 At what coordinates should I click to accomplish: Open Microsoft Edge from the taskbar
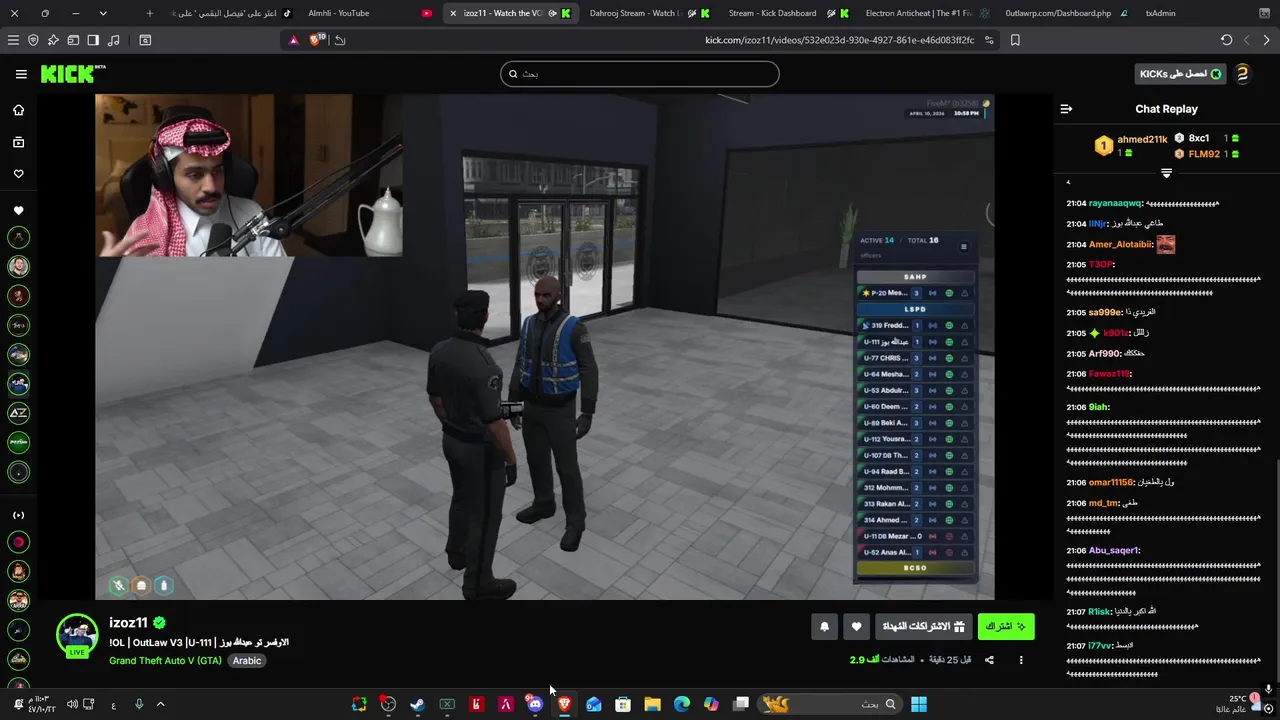pos(682,704)
